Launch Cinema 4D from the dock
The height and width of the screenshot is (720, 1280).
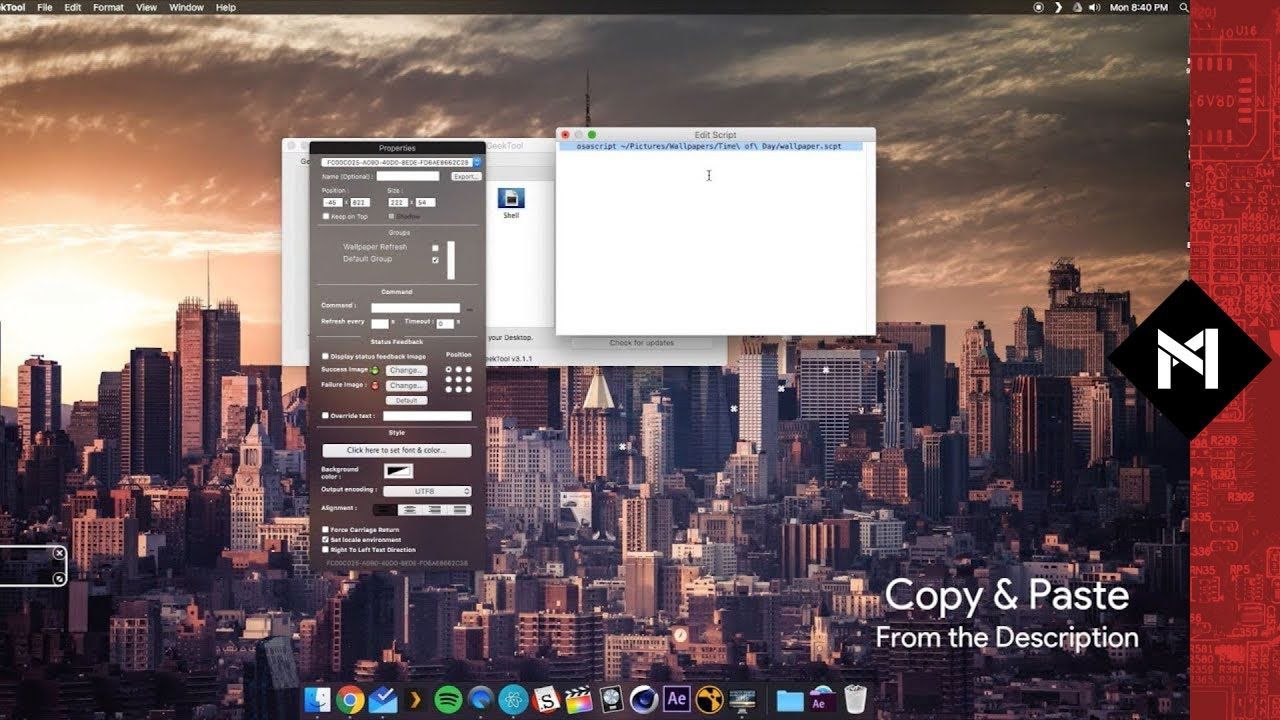tap(644, 699)
